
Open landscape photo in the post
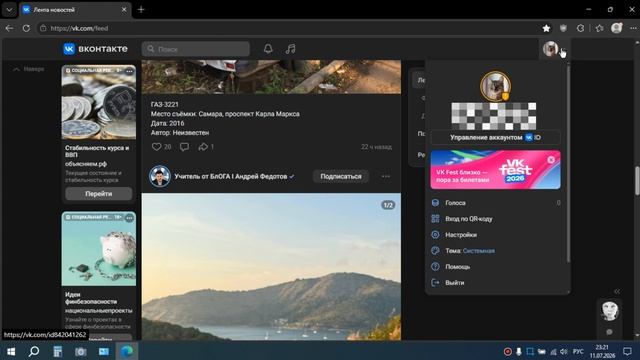pos(271,267)
